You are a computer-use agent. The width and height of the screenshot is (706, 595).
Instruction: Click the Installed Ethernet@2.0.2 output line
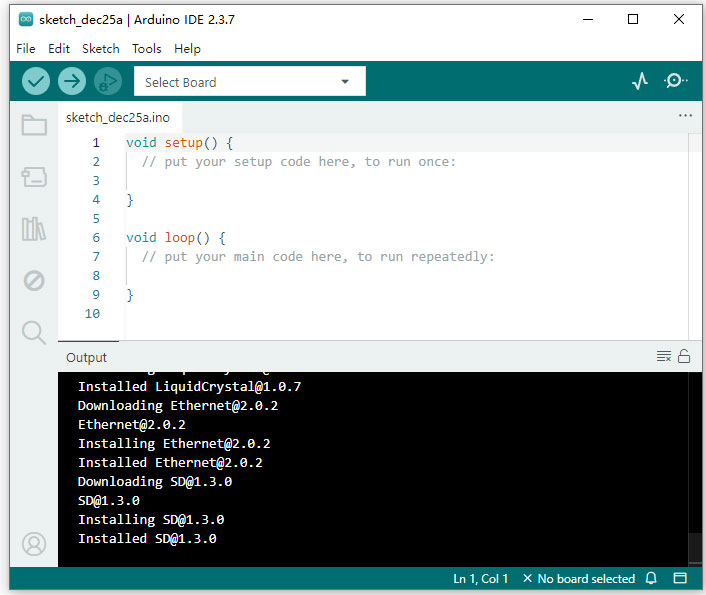point(170,463)
